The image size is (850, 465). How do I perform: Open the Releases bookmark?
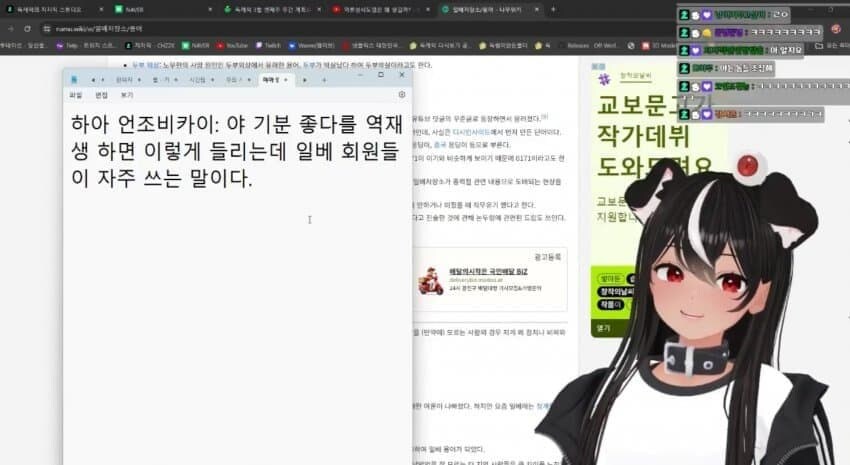(589, 46)
